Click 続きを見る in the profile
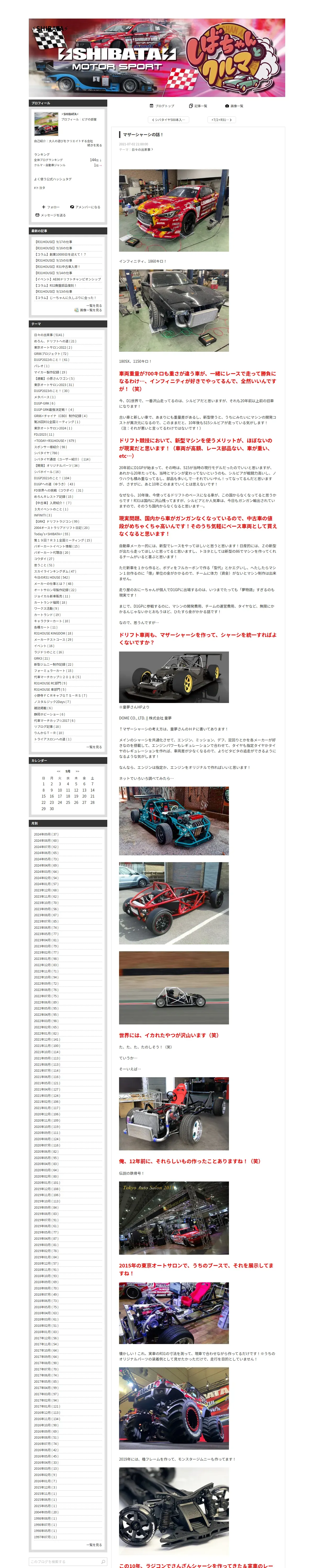This screenshot has width=314, height=1568. 94,146
